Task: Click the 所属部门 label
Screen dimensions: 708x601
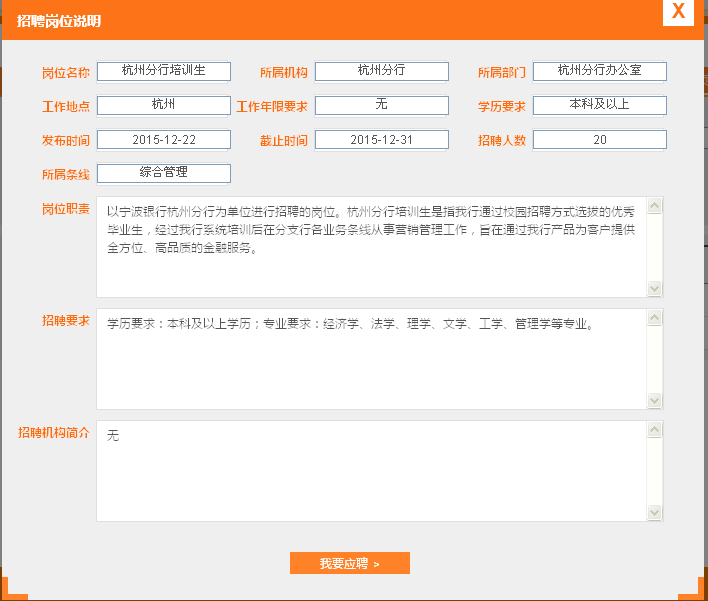Action: [x=502, y=73]
